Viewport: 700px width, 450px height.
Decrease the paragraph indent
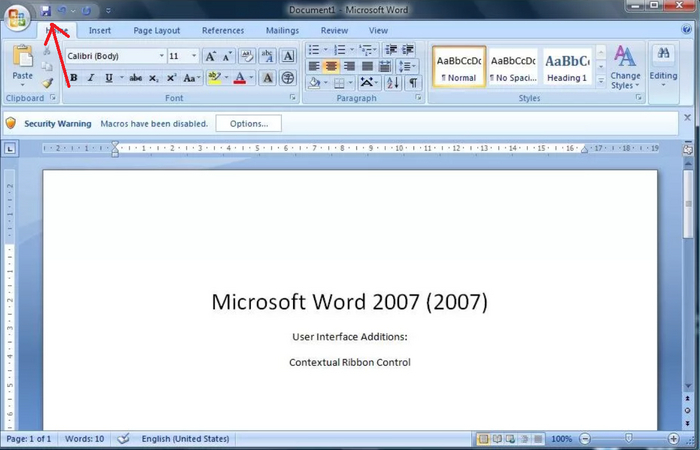[391, 50]
